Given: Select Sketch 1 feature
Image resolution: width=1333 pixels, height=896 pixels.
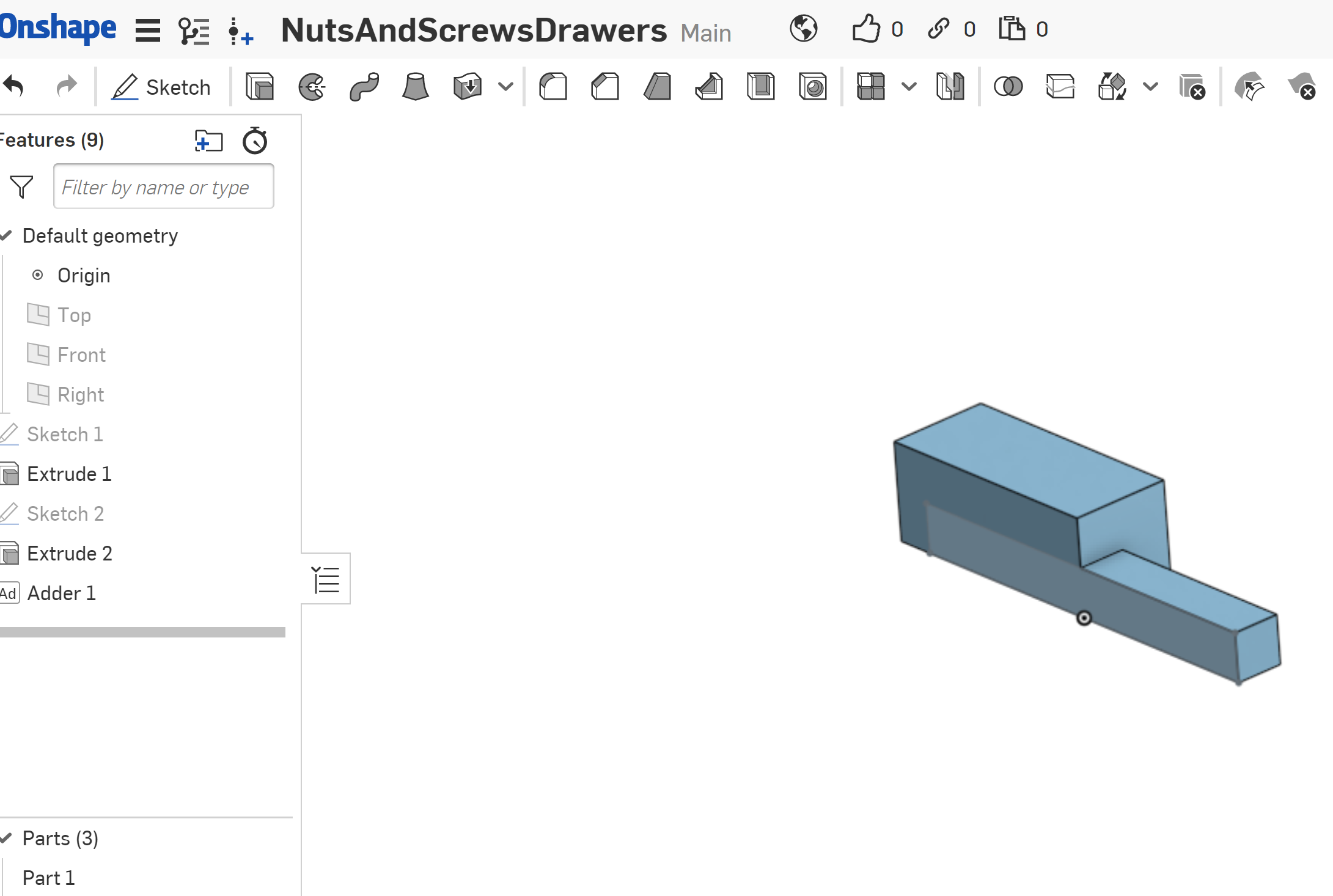Looking at the screenshot, I should point(65,435).
